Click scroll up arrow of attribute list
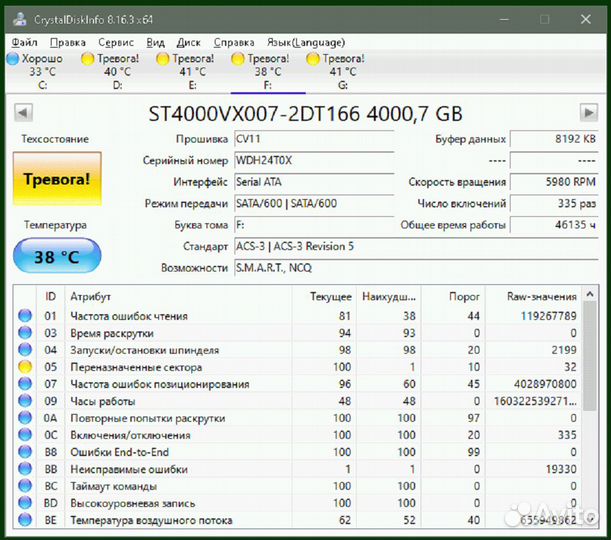Viewport: 611px width, 540px height. point(590,294)
